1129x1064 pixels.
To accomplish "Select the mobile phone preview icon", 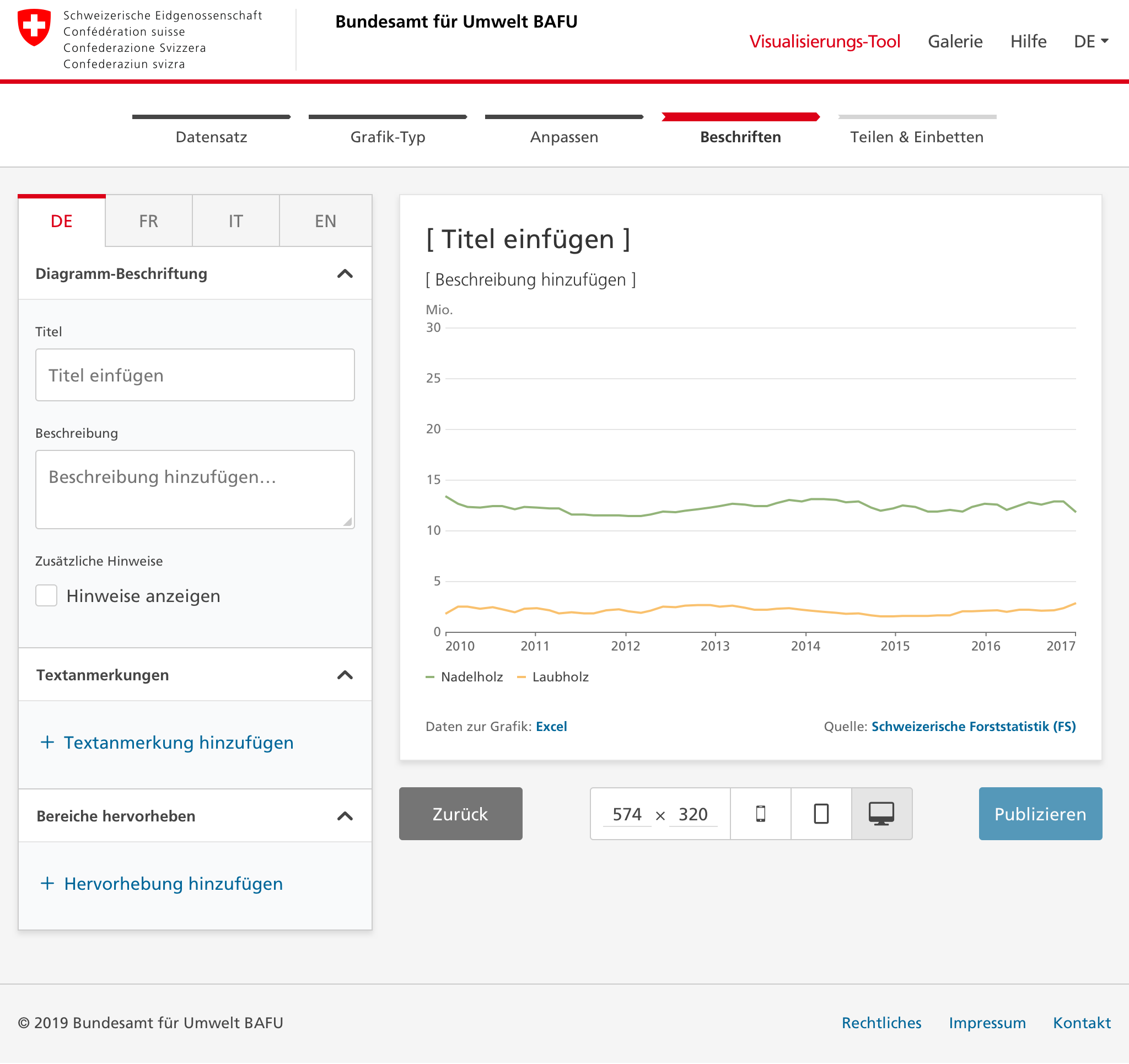I will tap(760, 814).
